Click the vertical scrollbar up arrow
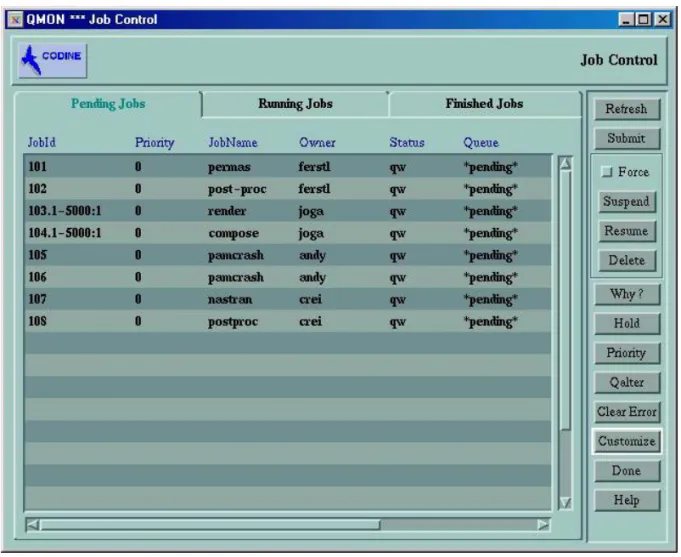This screenshot has height=557, width=681. [565, 164]
